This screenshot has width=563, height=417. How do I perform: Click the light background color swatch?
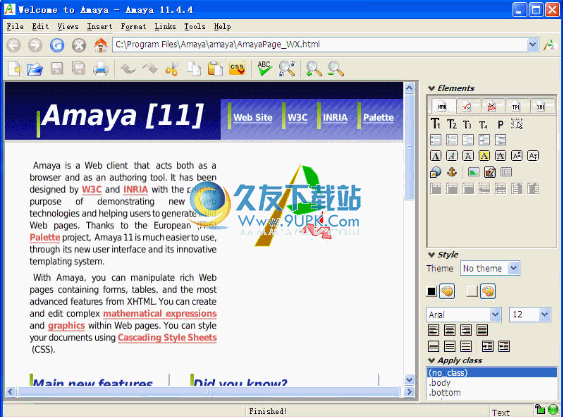tap(472, 291)
